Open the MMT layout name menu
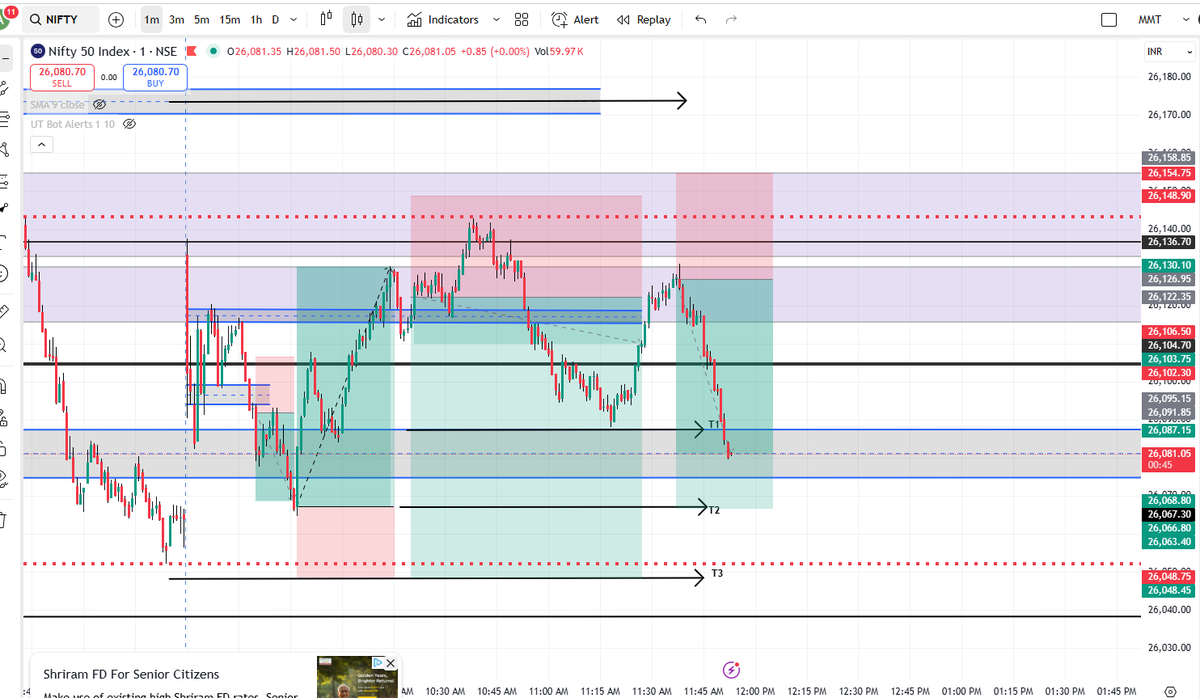 click(x=1150, y=19)
